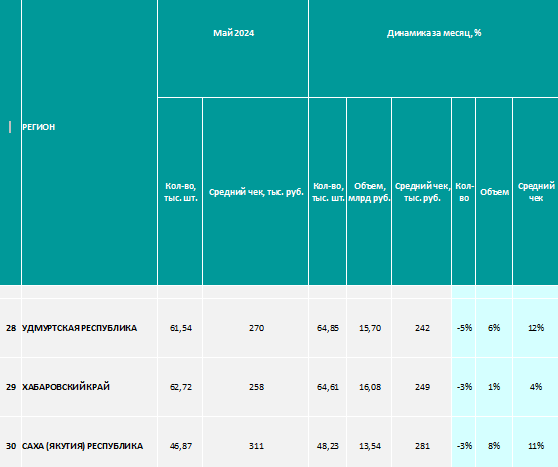Click the 11% cell
Viewport: 558px width, 467px height.
[x=536, y=442]
